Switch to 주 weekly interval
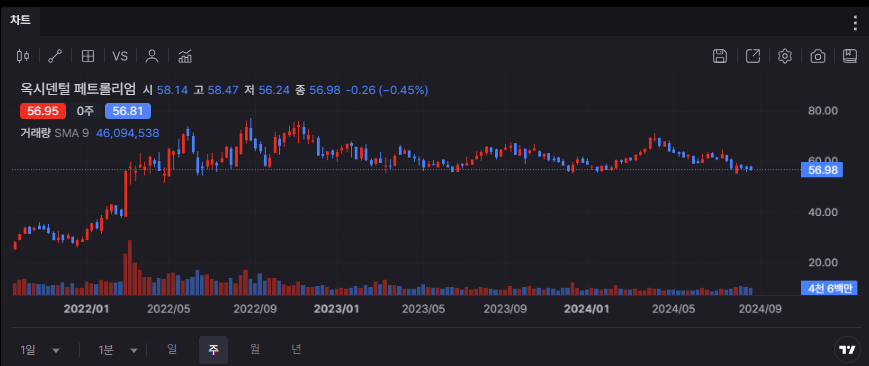 [x=213, y=350]
